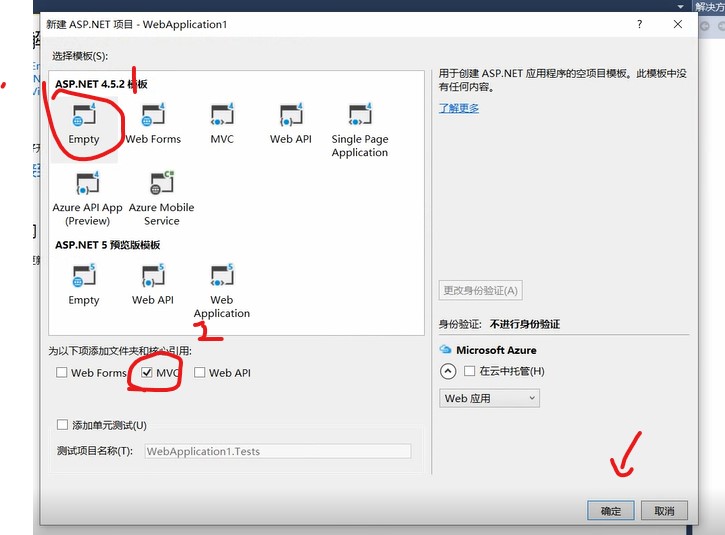Screen dimensions: 725x535
Task: Enable the Web Forms references checkbox
Action: (61, 372)
